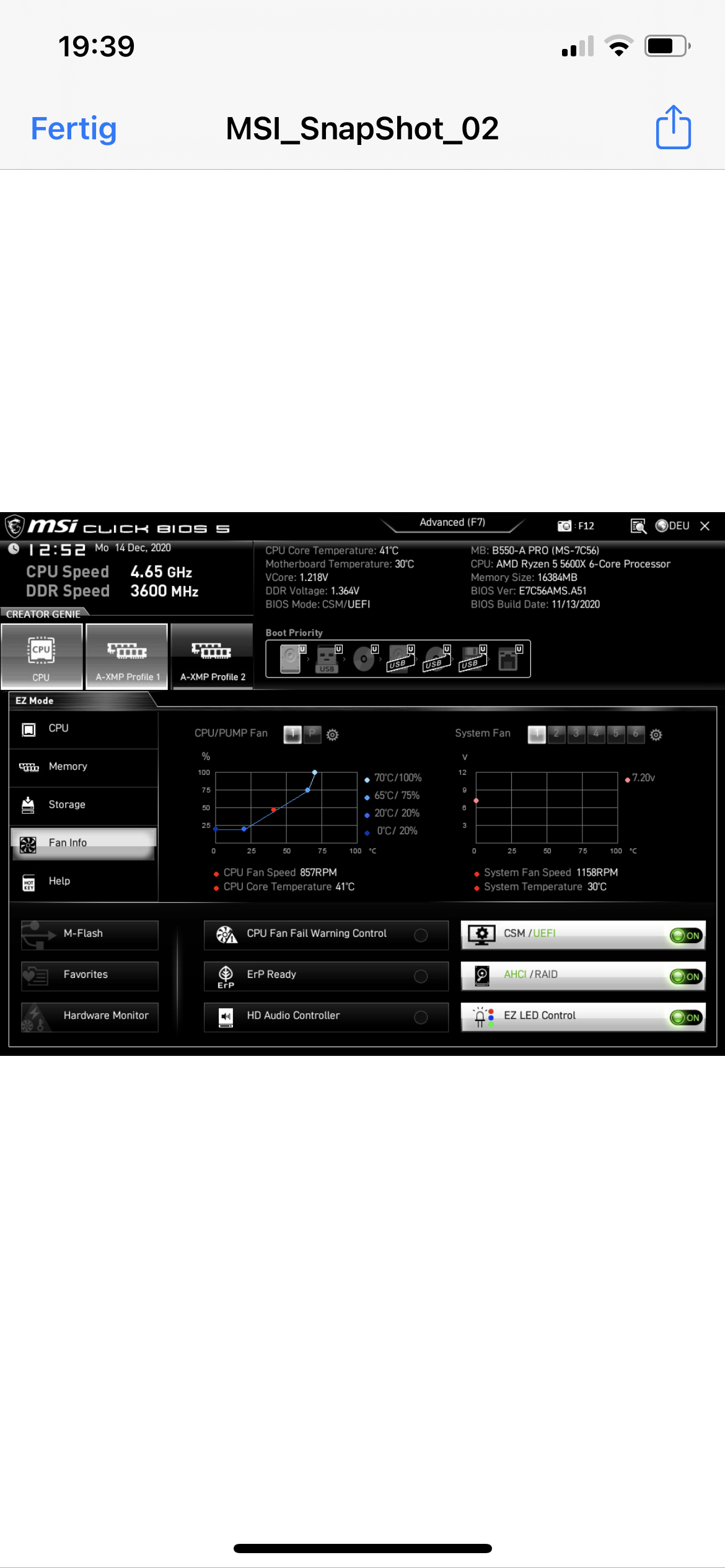Select USB hard disk boot device
This screenshot has height=1568, width=725.
pos(400,659)
